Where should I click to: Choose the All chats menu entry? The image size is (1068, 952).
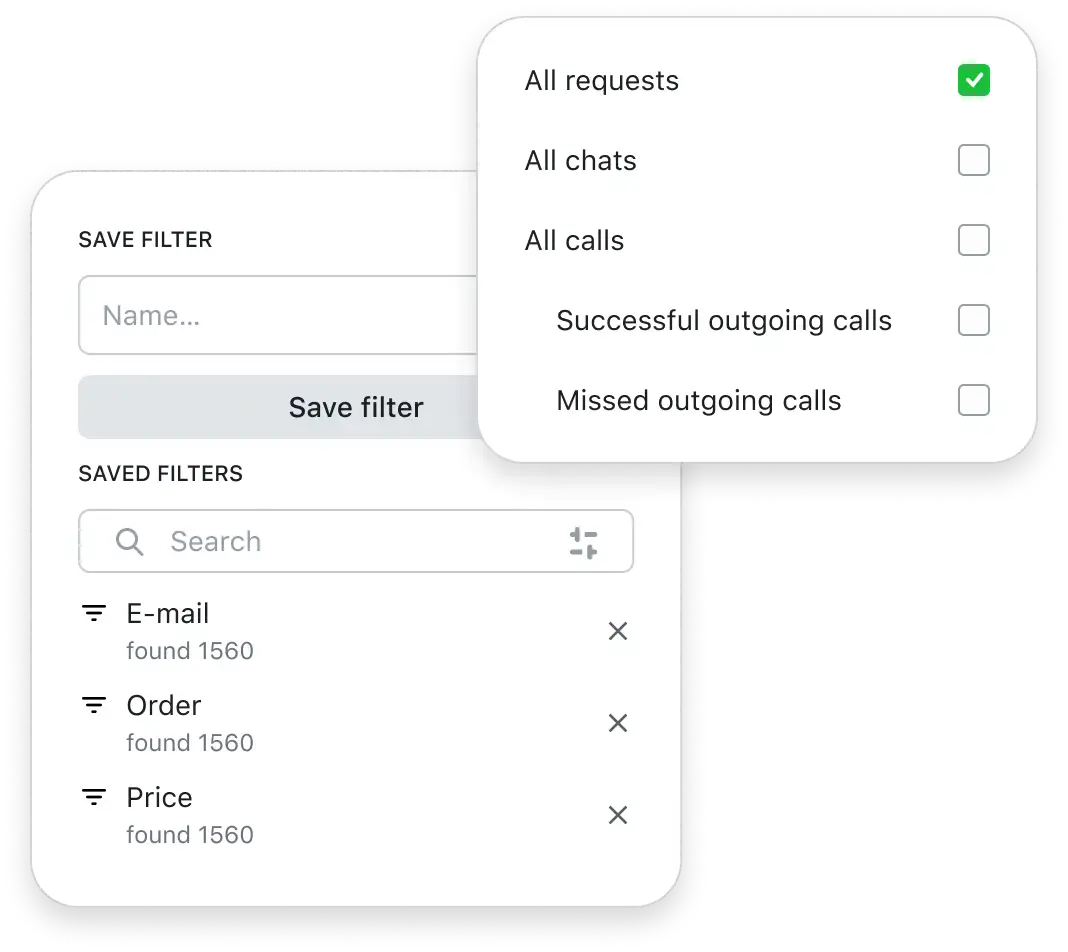tap(580, 161)
